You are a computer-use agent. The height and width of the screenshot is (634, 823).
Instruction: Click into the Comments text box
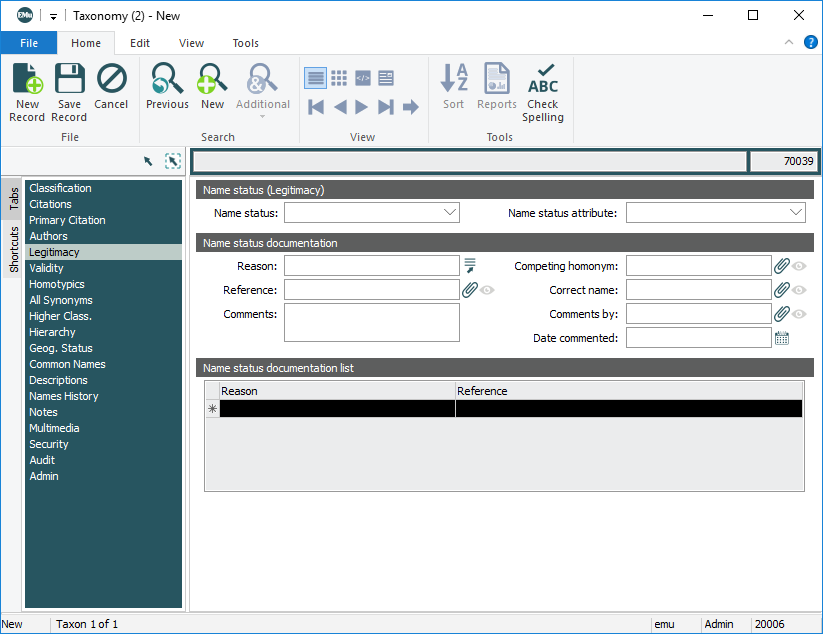tap(371, 323)
